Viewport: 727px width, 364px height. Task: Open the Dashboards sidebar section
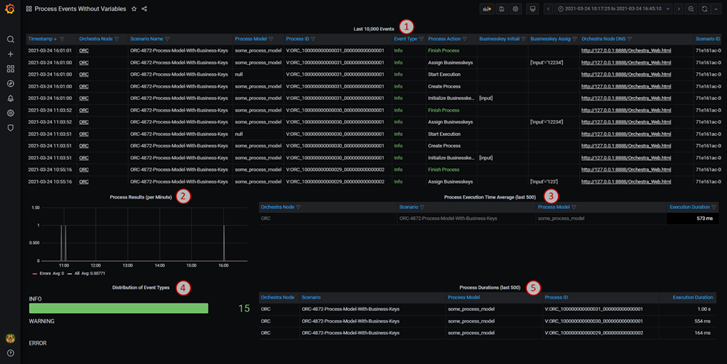pyautogui.click(x=10, y=69)
